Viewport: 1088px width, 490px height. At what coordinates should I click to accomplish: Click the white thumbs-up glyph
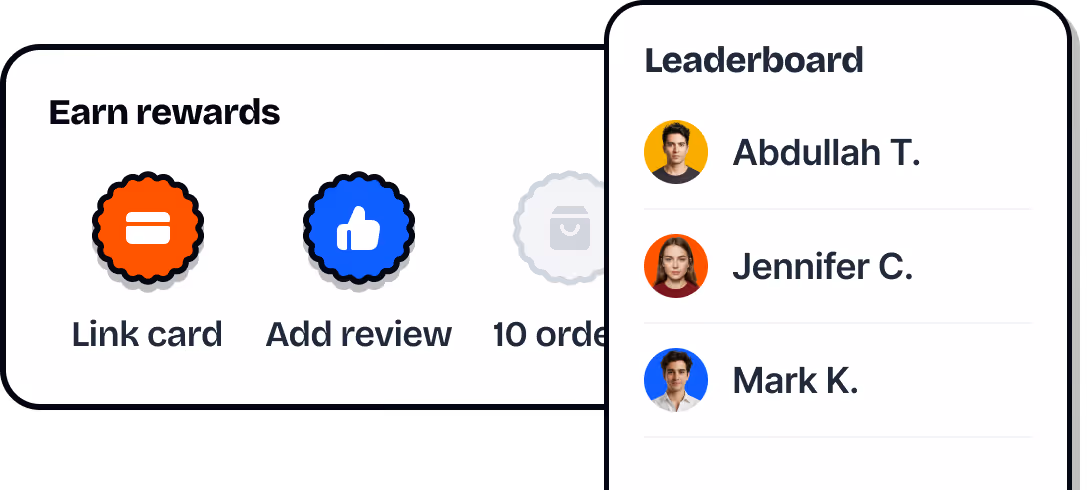pos(359,228)
